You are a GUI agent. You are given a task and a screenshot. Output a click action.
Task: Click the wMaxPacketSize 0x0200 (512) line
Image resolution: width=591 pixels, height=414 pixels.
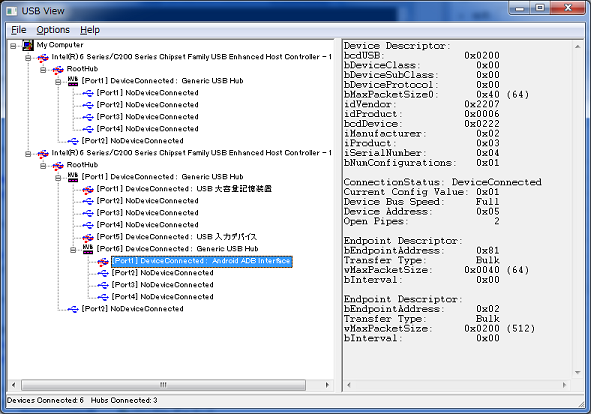(439, 328)
